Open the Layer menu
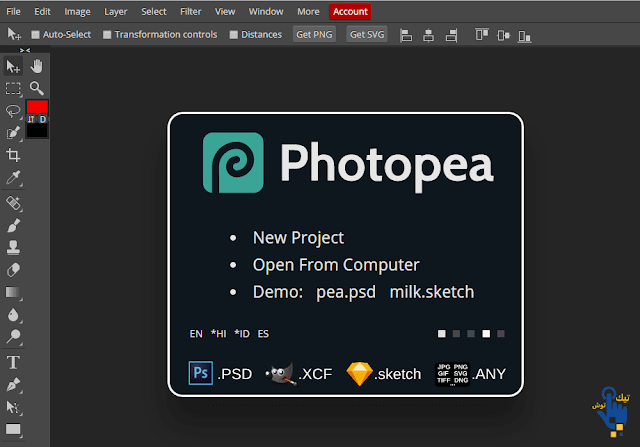The width and height of the screenshot is (640, 447). 116,11
